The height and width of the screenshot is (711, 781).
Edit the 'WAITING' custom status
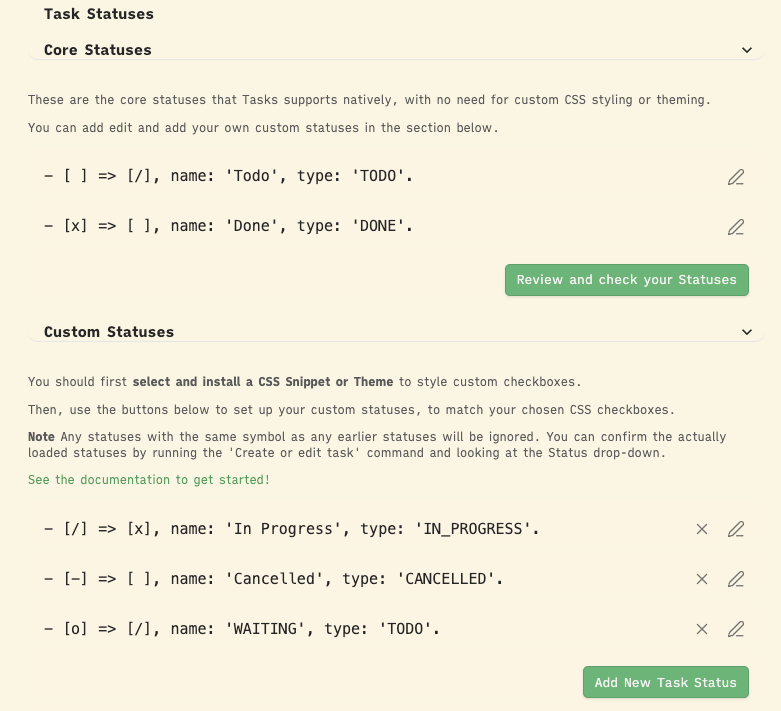click(x=736, y=629)
